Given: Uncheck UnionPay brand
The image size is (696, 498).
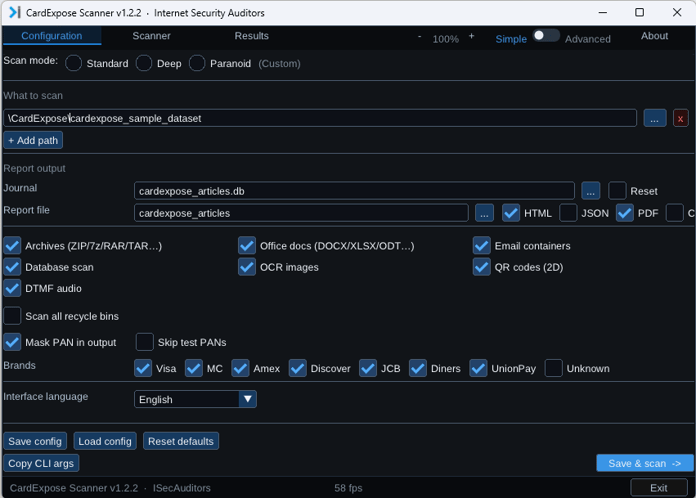Looking at the screenshot, I should point(478,368).
